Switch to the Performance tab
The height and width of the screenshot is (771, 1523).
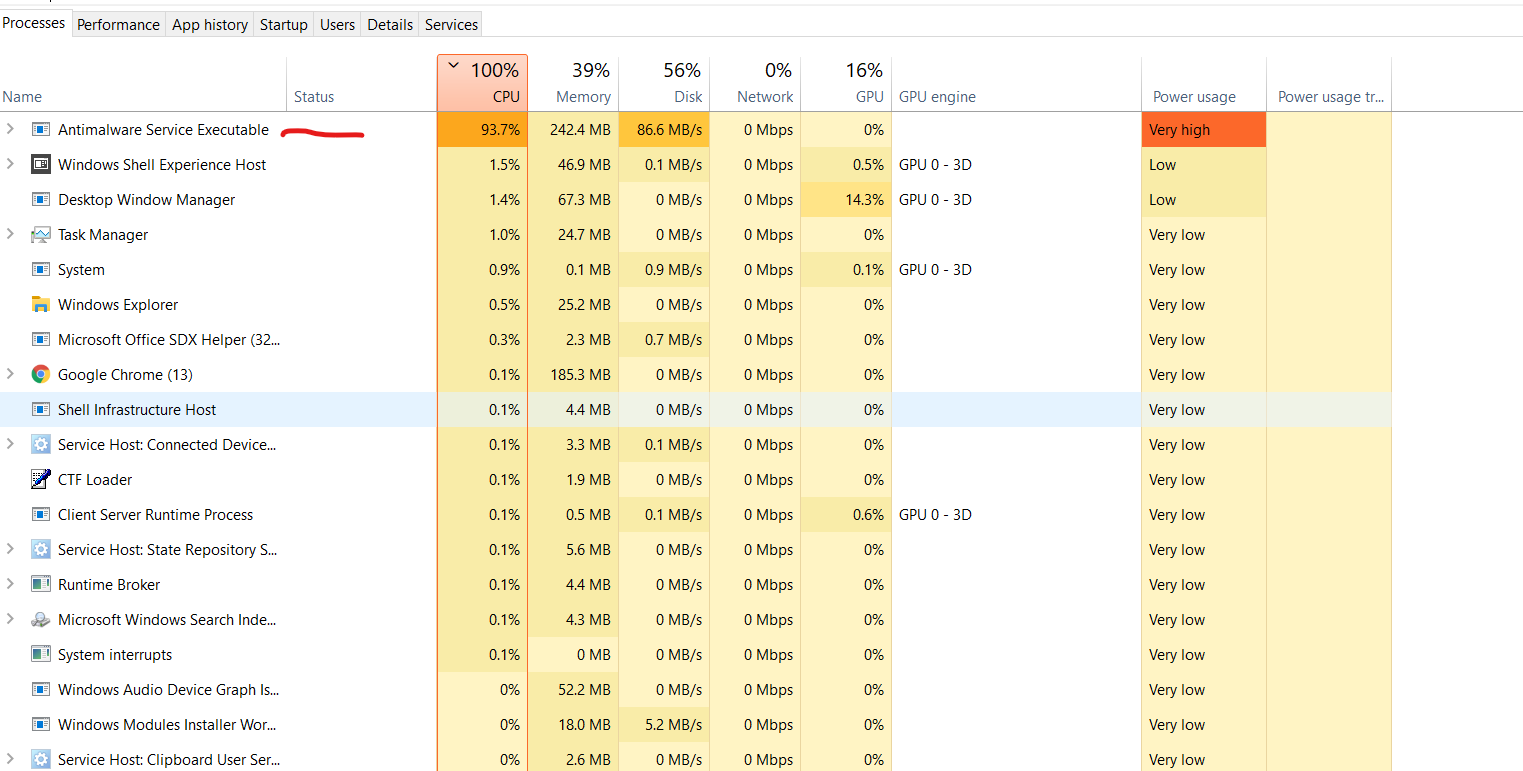[118, 24]
